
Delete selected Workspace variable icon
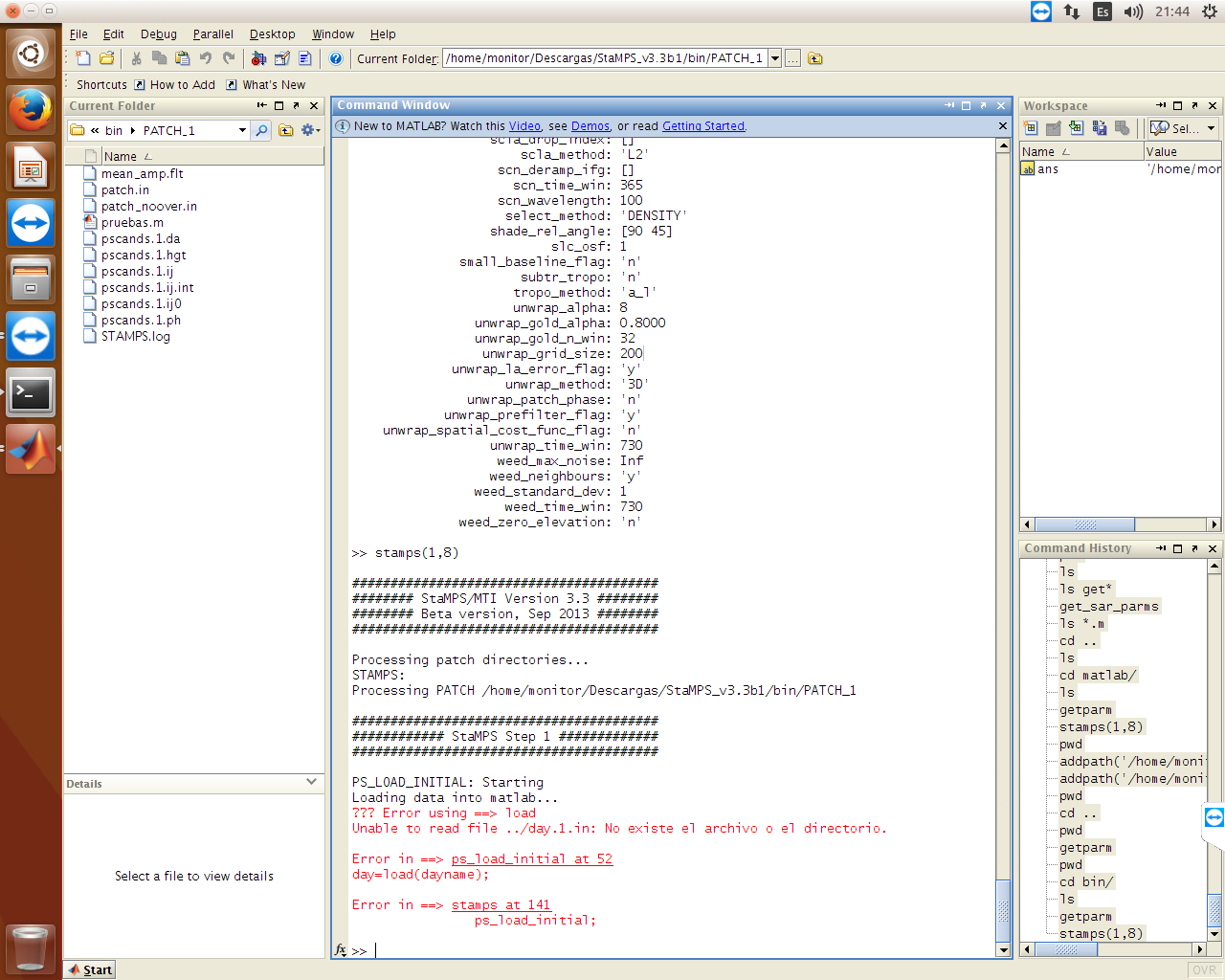[x=1122, y=127]
